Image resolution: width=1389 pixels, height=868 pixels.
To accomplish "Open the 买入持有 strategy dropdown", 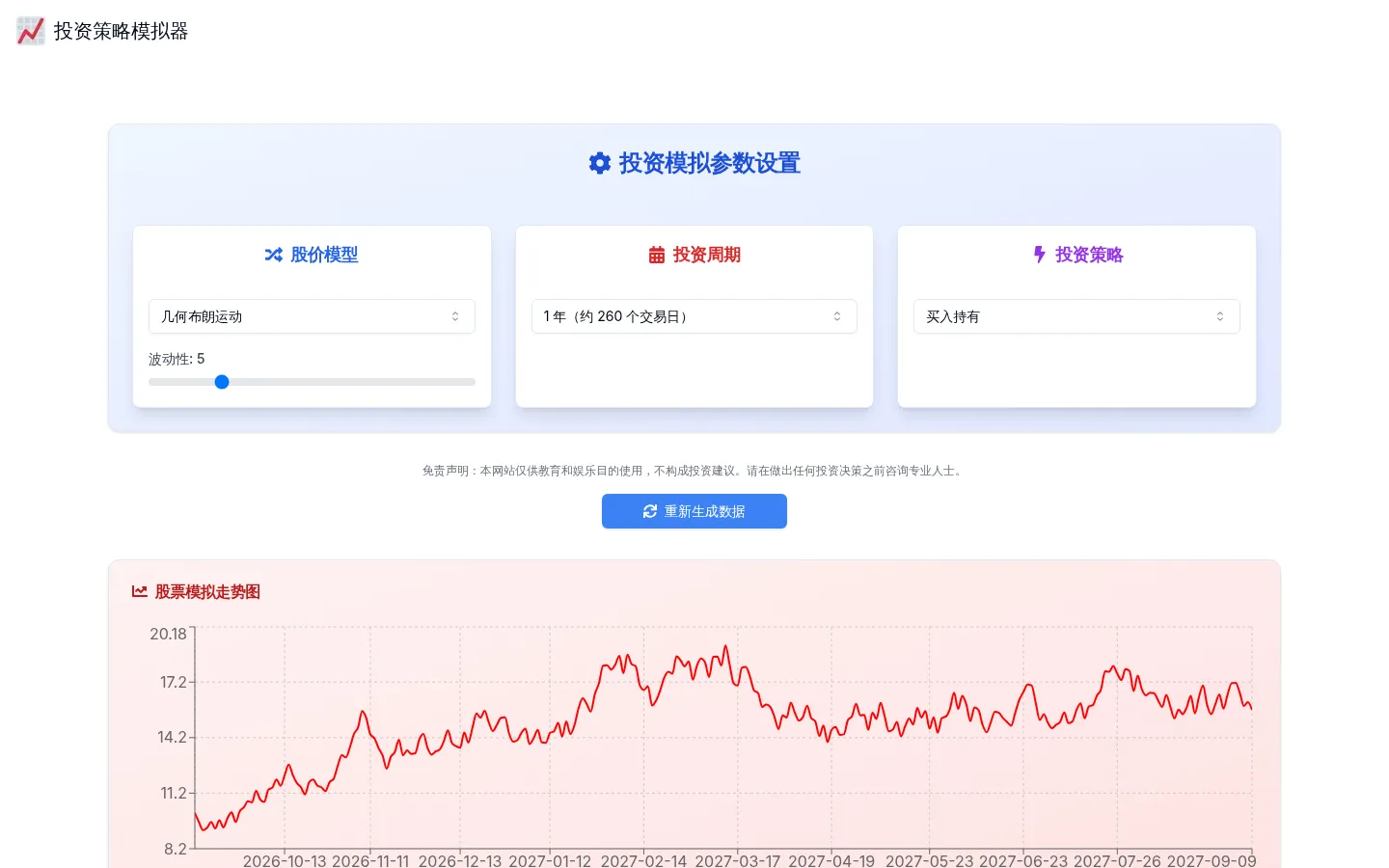I will point(1076,316).
